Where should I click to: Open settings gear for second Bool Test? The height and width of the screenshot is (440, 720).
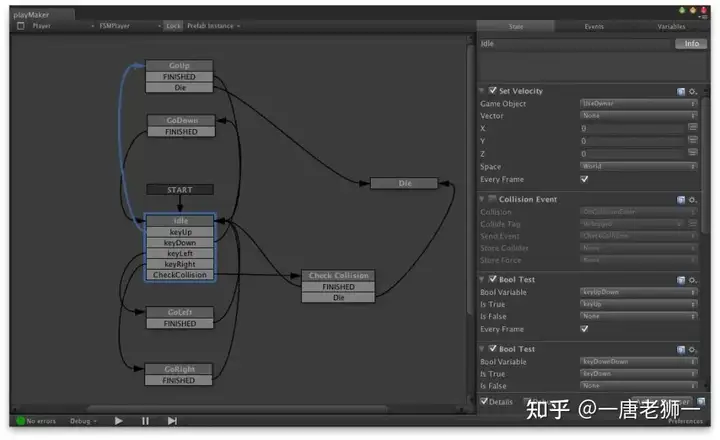[692, 350]
